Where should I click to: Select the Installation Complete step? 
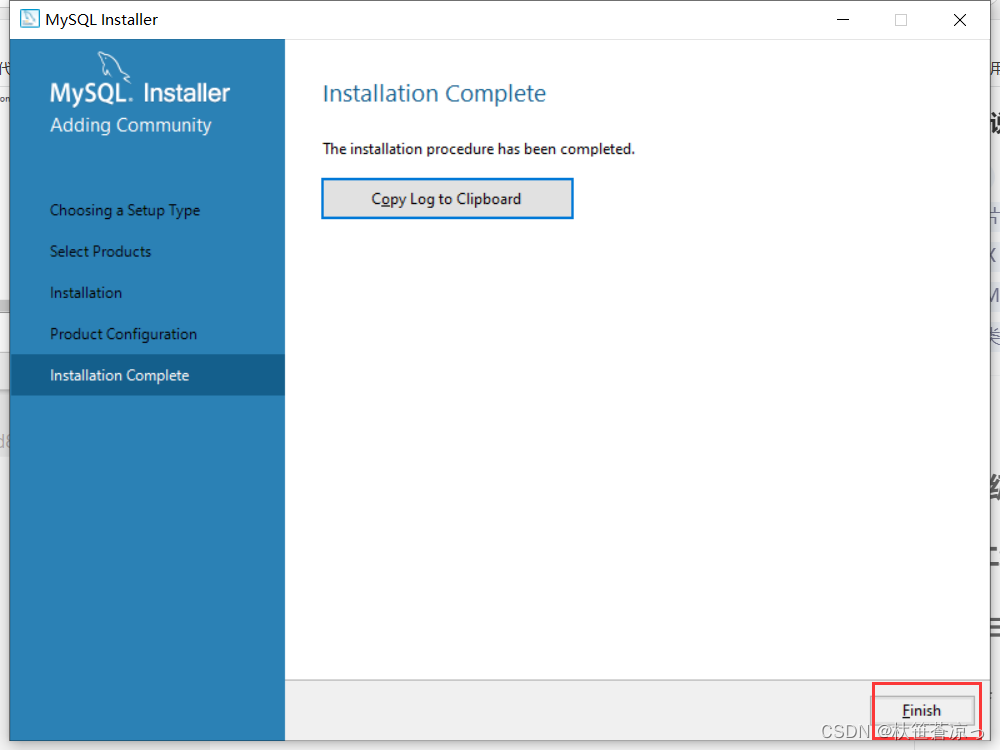tap(147, 375)
